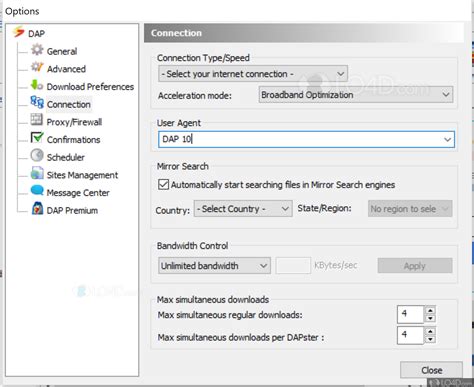The width and height of the screenshot is (474, 387).
Task: Open the General settings page
Action: point(62,51)
